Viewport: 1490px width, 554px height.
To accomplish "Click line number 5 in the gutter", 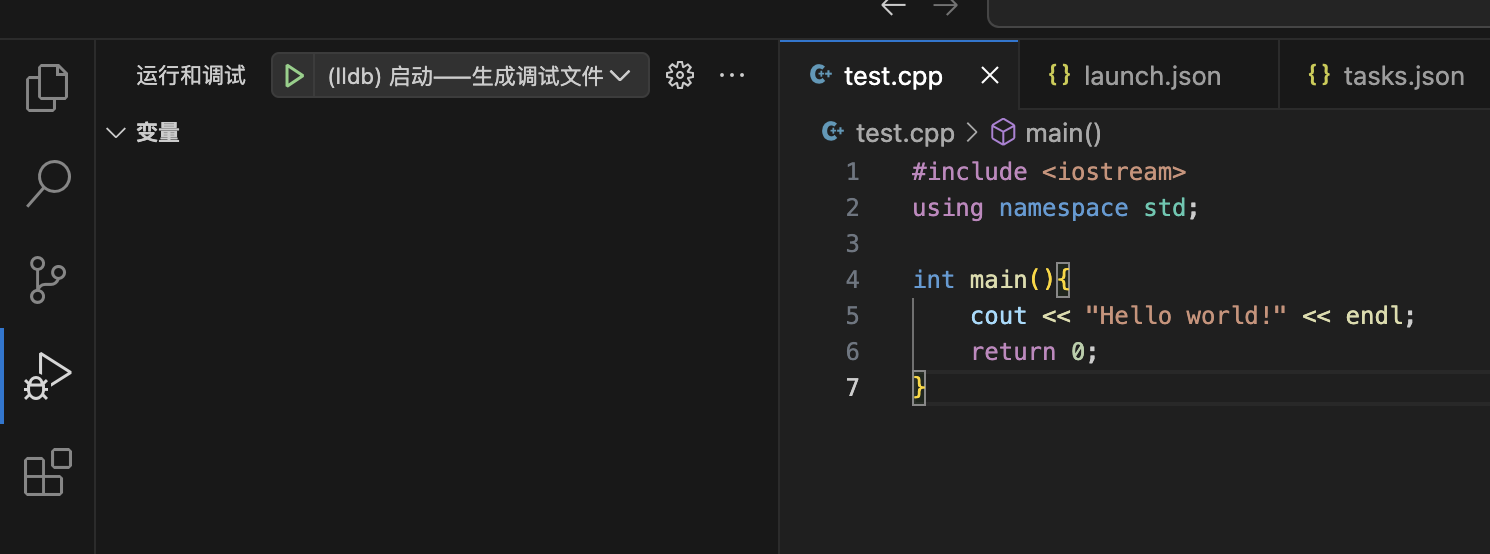I will pyautogui.click(x=852, y=316).
